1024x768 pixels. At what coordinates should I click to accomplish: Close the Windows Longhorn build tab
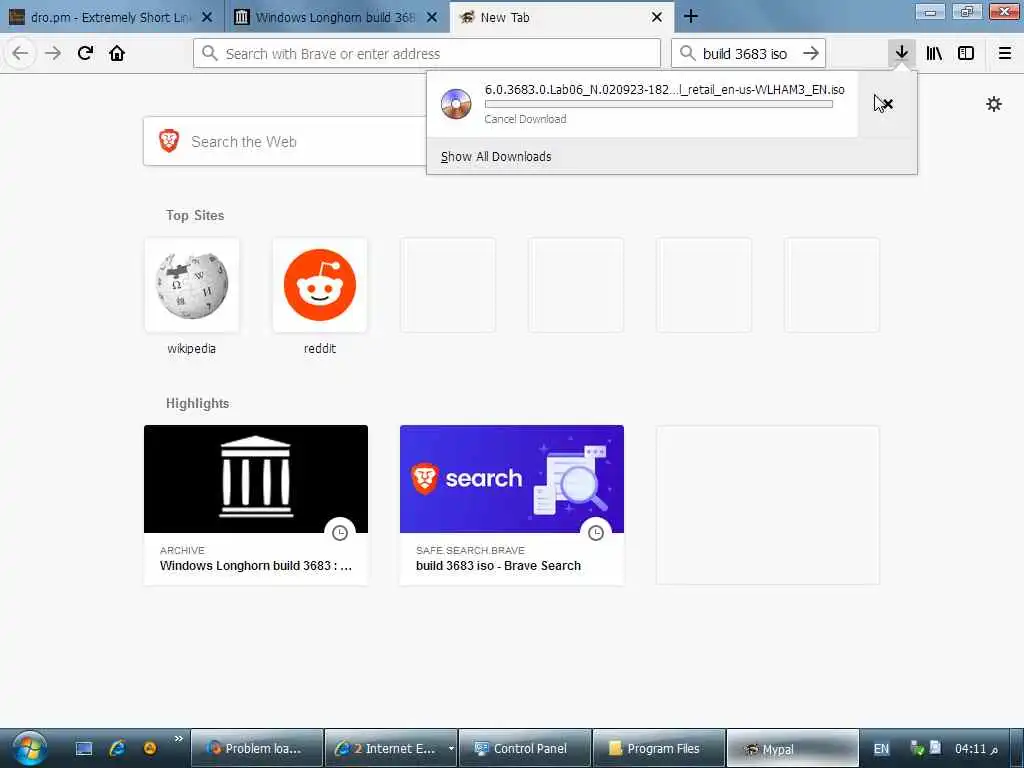click(432, 18)
